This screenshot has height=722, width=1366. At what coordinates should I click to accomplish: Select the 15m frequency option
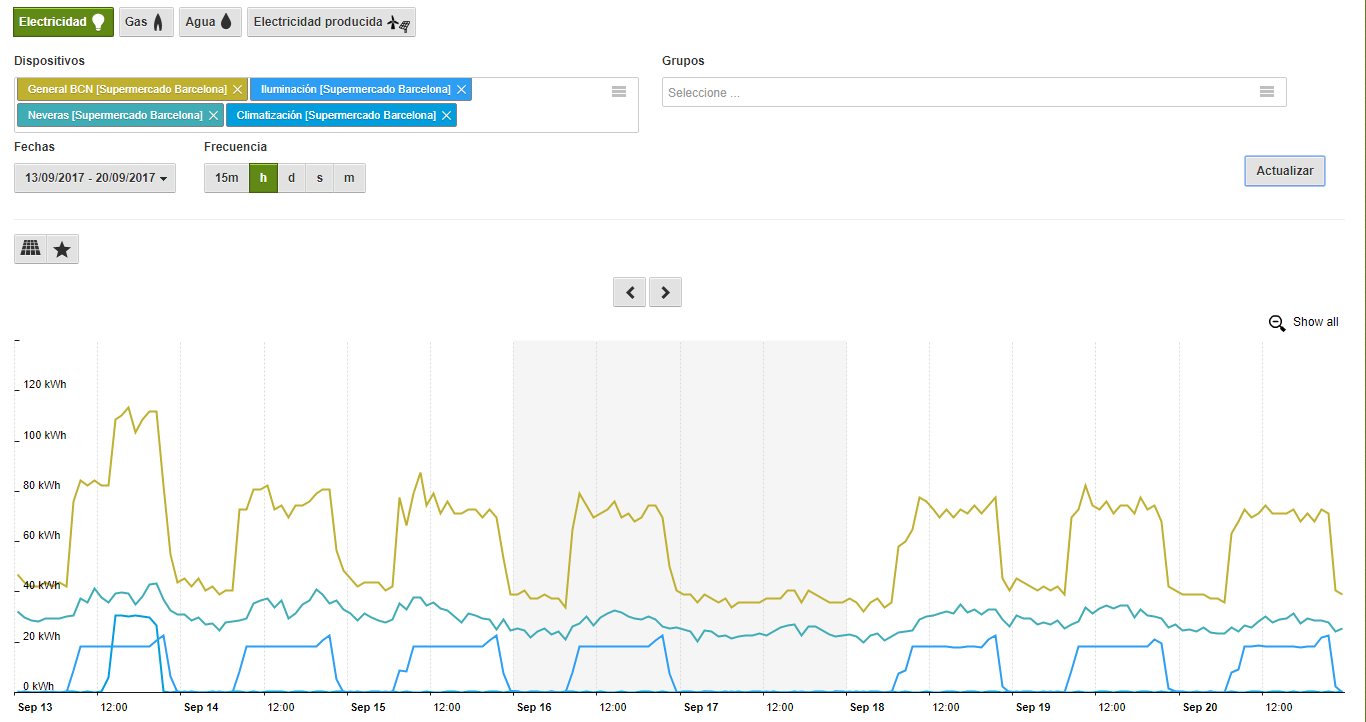point(227,178)
